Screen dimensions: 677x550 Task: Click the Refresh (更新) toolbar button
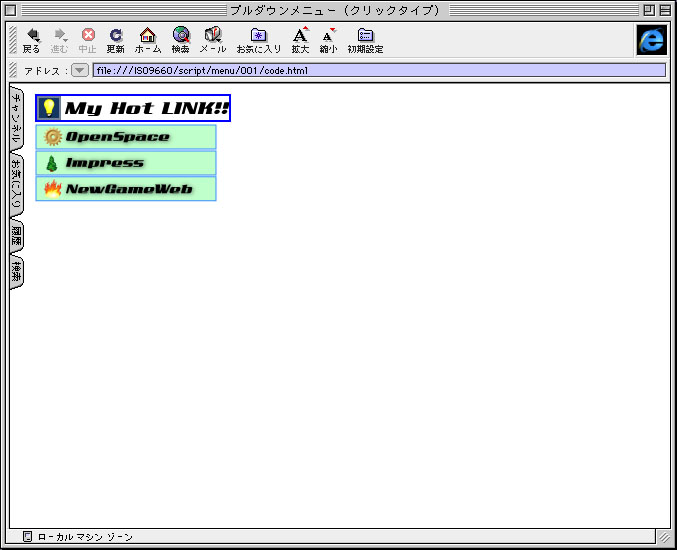pos(116,41)
